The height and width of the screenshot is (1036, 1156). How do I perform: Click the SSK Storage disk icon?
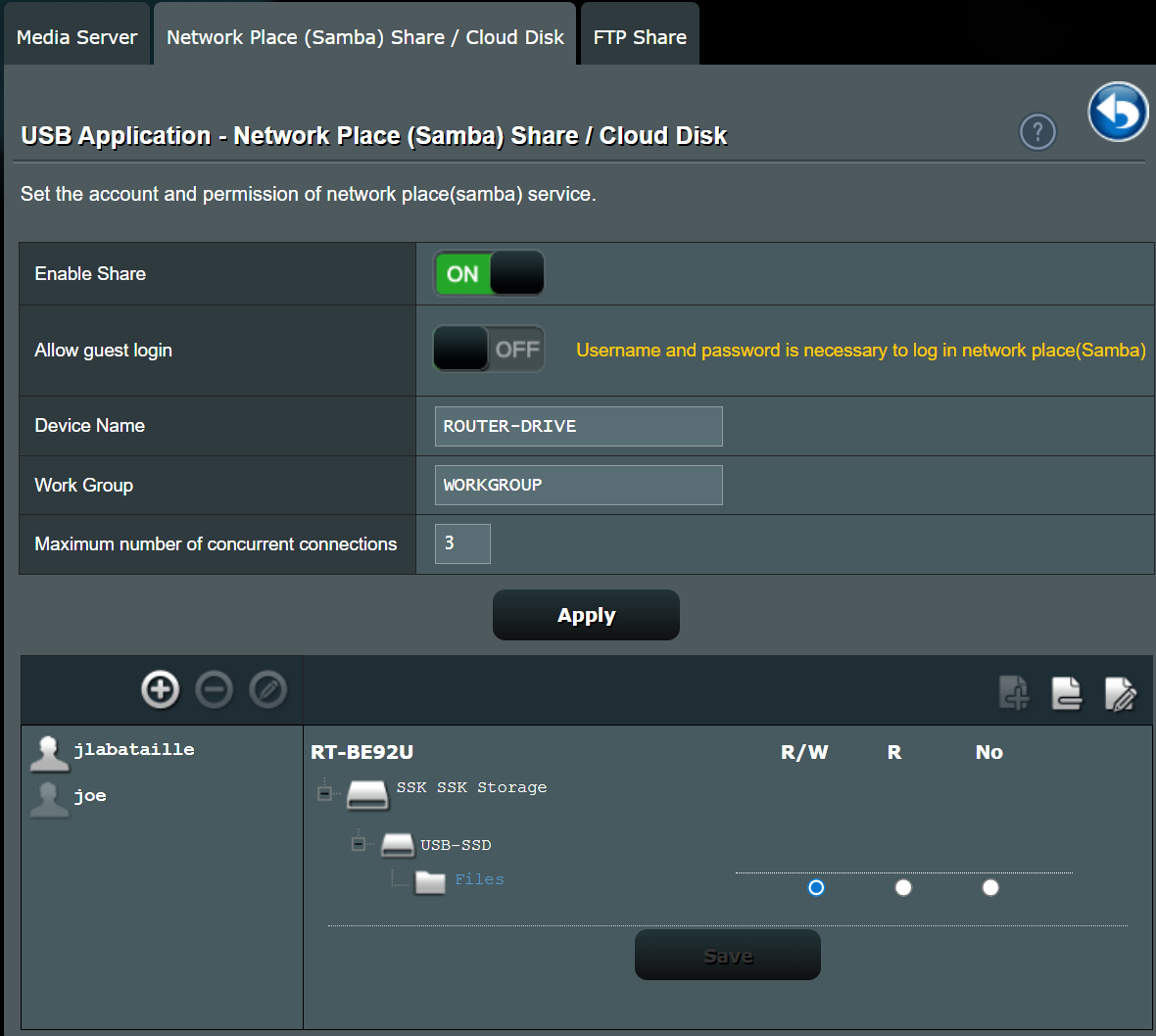(x=367, y=795)
